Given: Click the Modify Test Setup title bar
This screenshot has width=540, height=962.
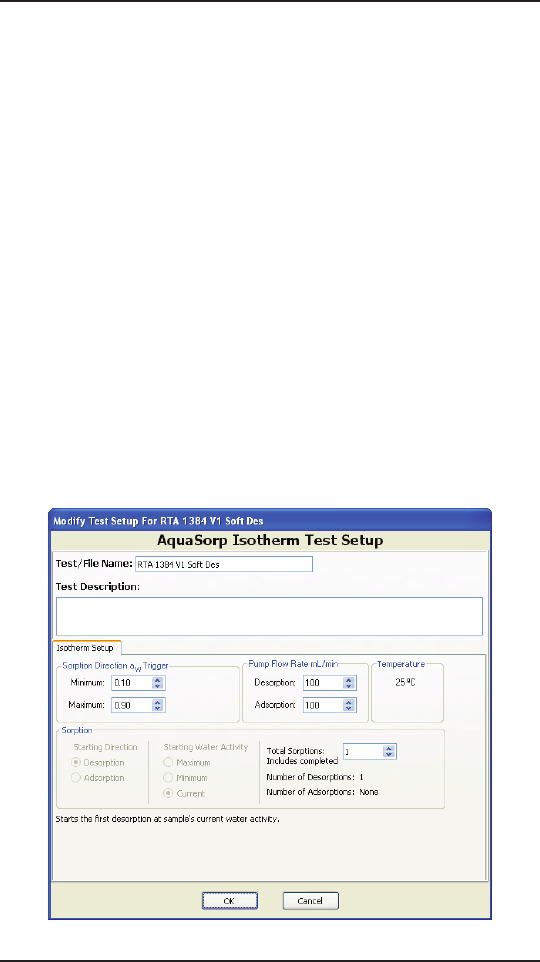Looking at the screenshot, I should (270, 521).
